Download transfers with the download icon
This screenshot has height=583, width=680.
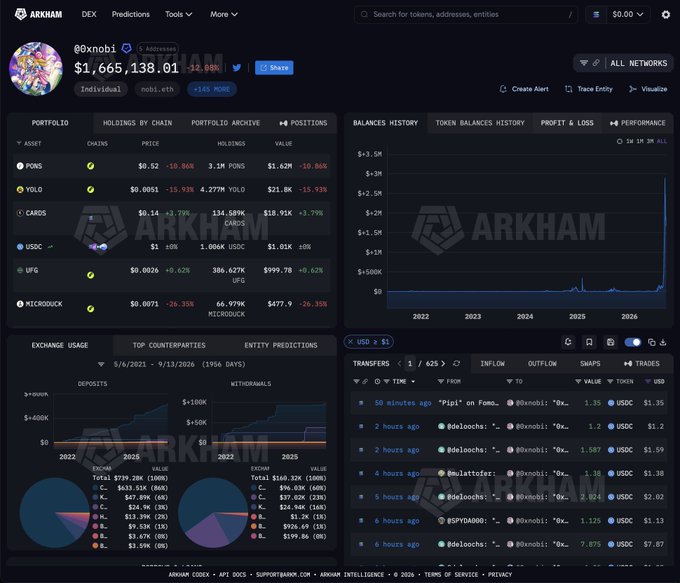point(663,342)
